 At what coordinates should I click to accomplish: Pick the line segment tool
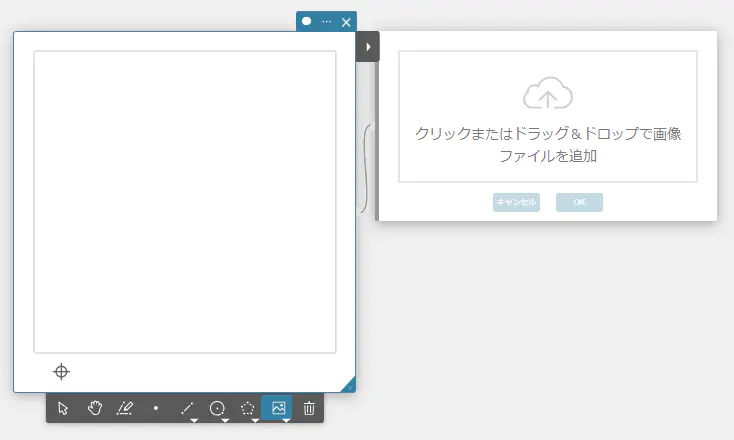click(187, 408)
